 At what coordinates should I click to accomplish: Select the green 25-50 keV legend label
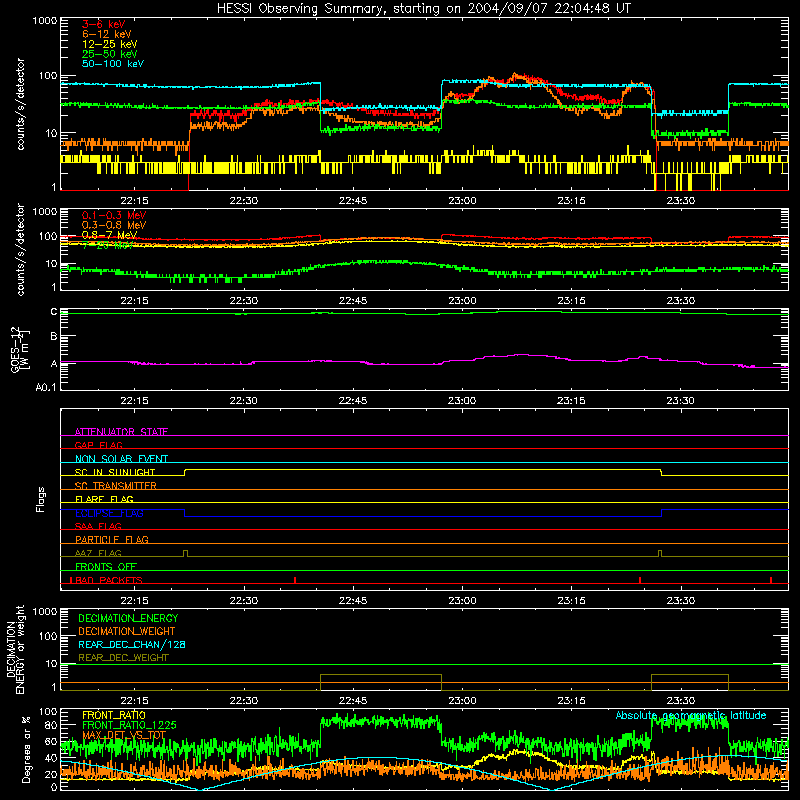[x=110, y=54]
